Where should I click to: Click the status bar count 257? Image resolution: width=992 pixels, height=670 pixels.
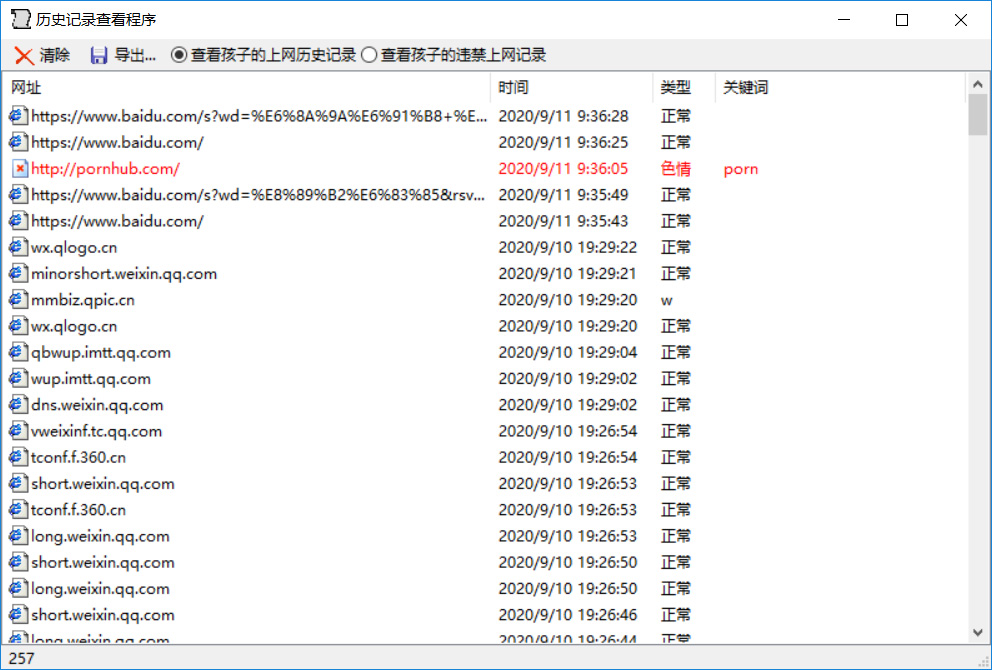[22, 659]
